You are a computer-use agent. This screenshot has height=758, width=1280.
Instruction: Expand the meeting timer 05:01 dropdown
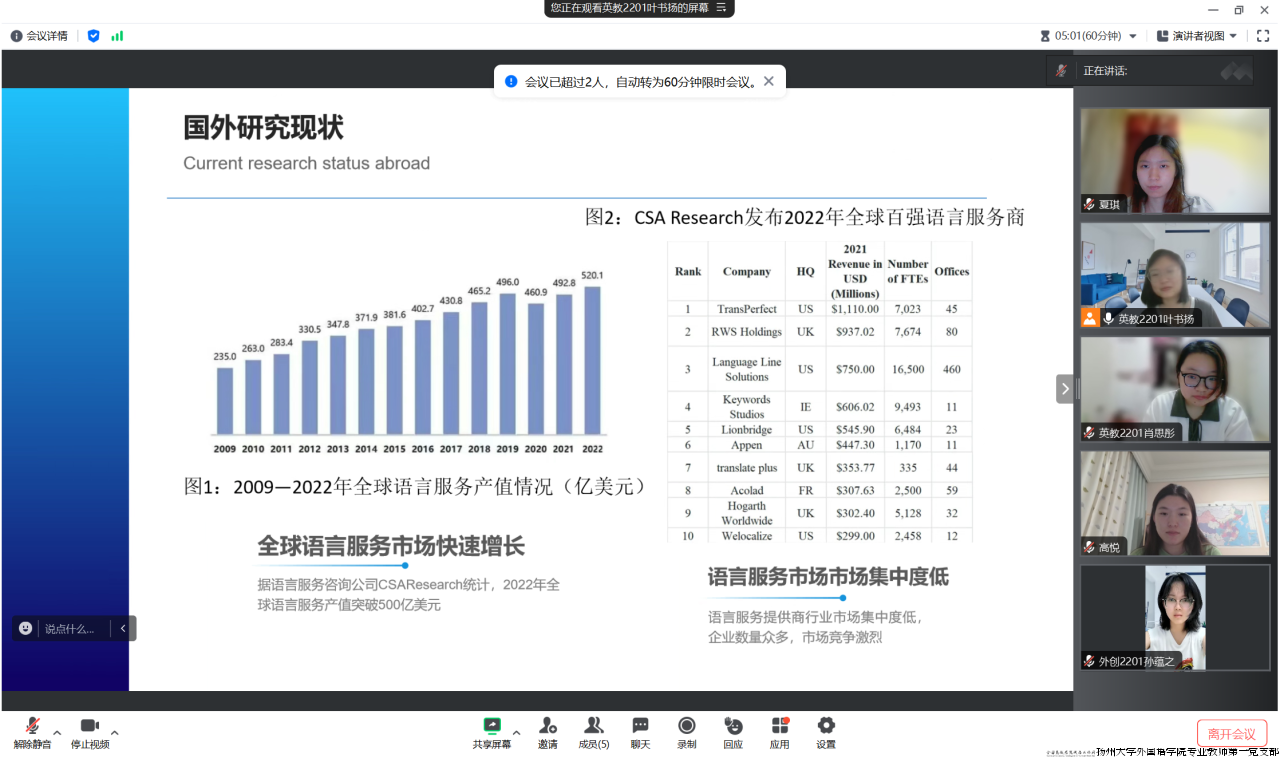pos(1133,36)
